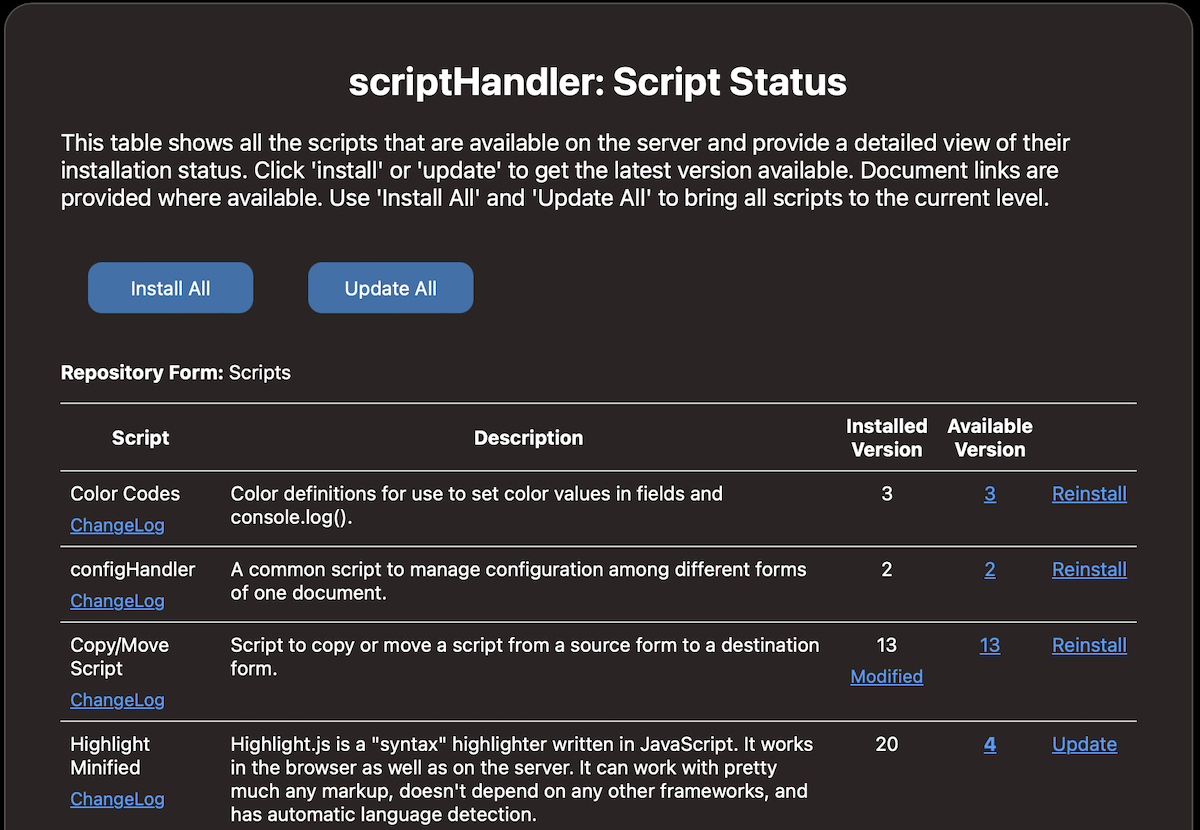The image size is (1200, 830).
Task: Update the Highlight Minified script
Action: coord(1084,744)
